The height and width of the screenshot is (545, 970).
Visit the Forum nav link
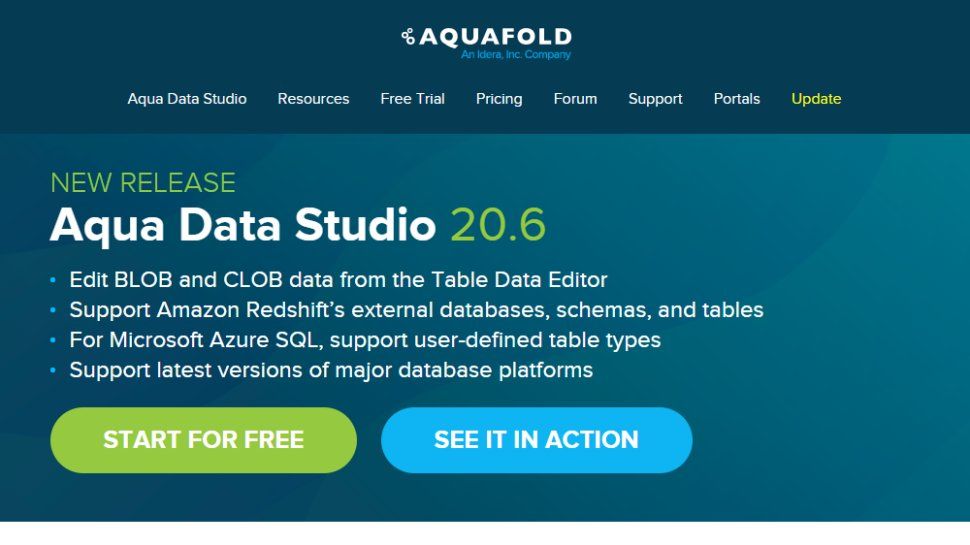(x=575, y=99)
